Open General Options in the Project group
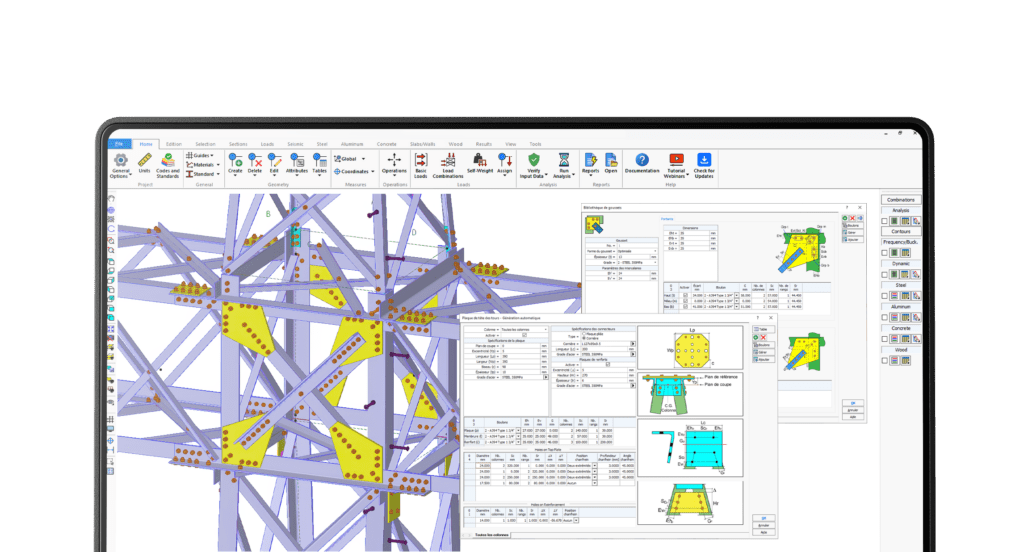 pyautogui.click(x=120, y=166)
